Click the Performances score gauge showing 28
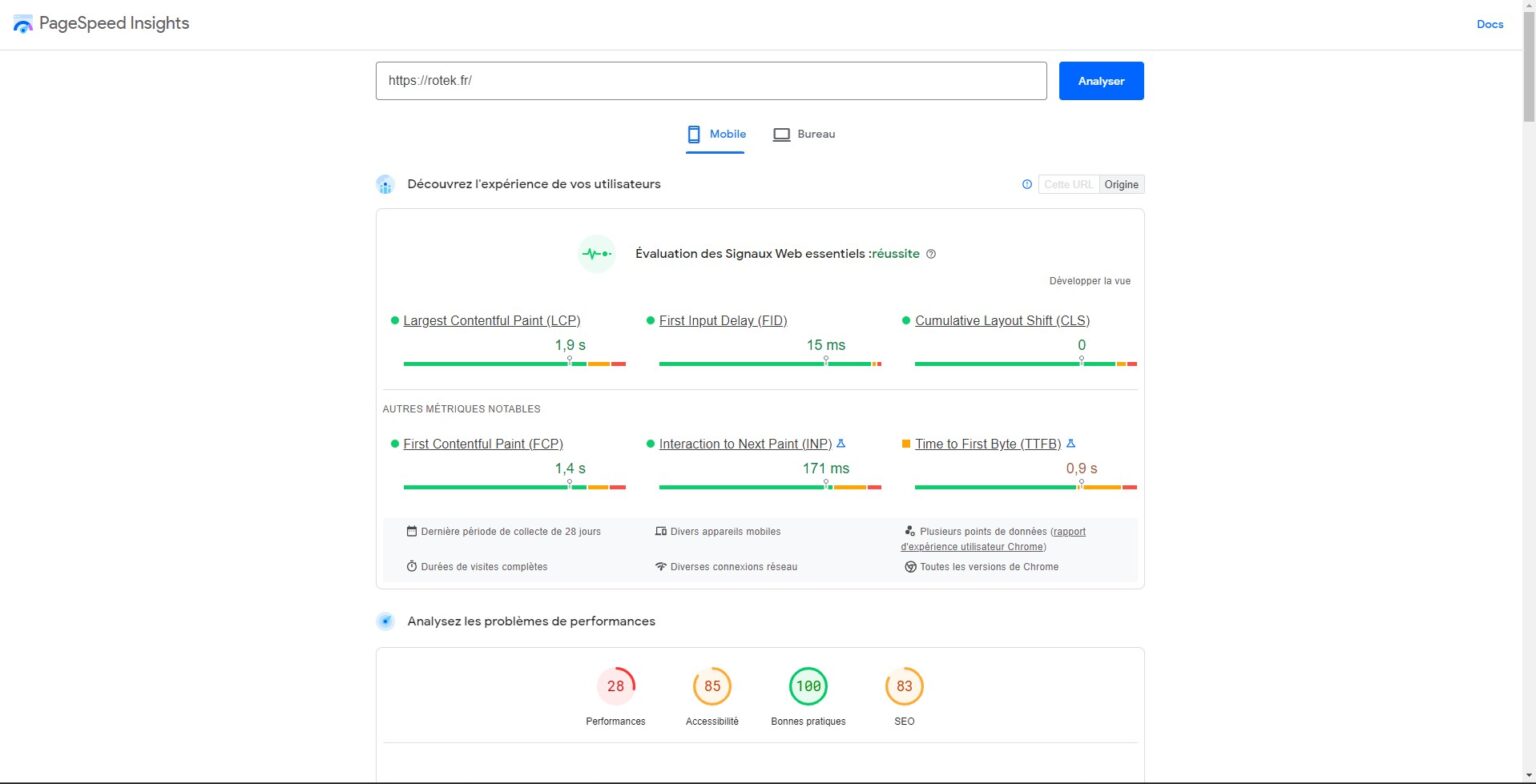Viewport: 1536px width, 784px height. (x=616, y=687)
